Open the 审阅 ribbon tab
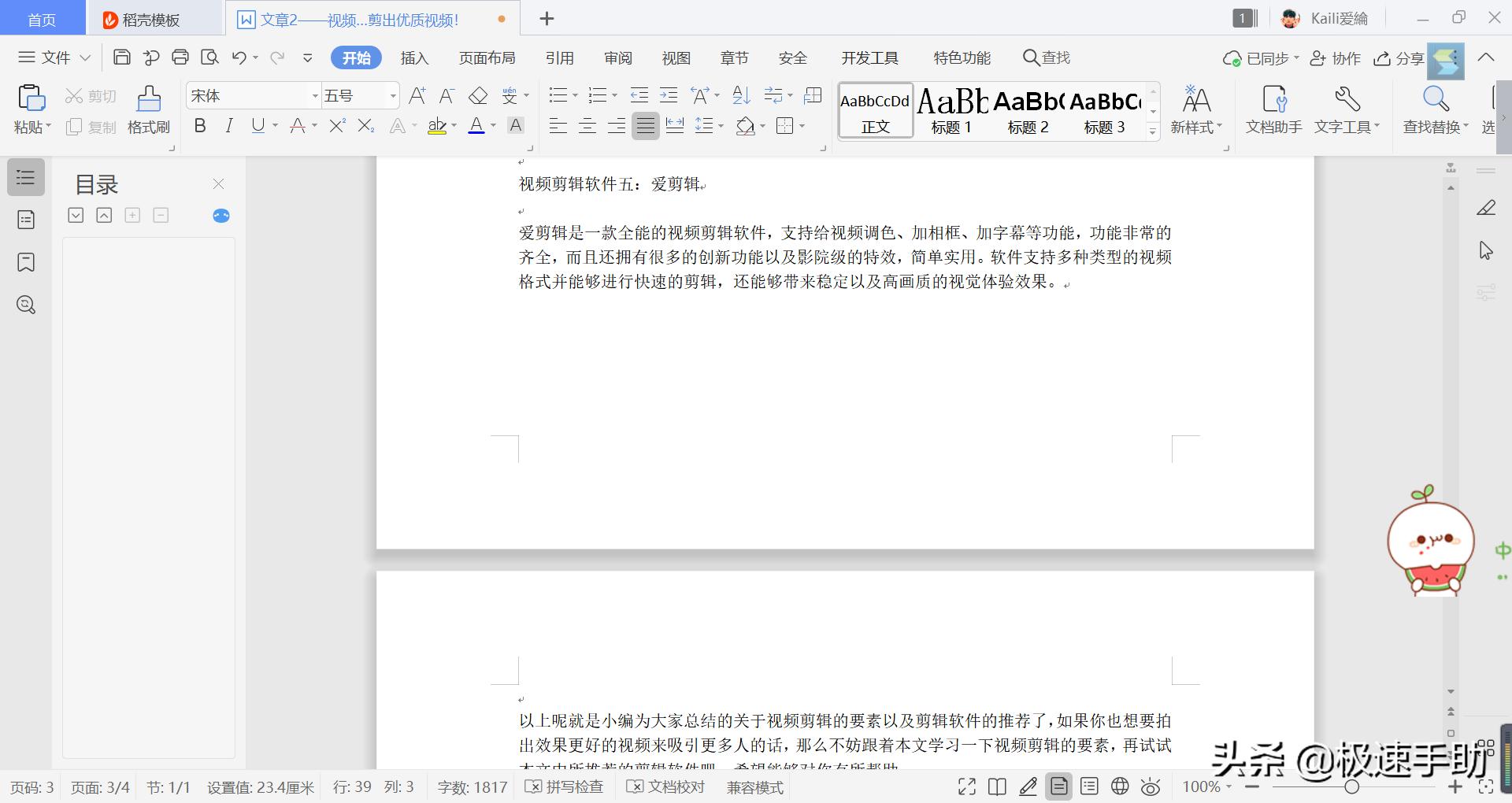This screenshot has height=803, width=1512. pyautogui.click(x=619, y=57)
